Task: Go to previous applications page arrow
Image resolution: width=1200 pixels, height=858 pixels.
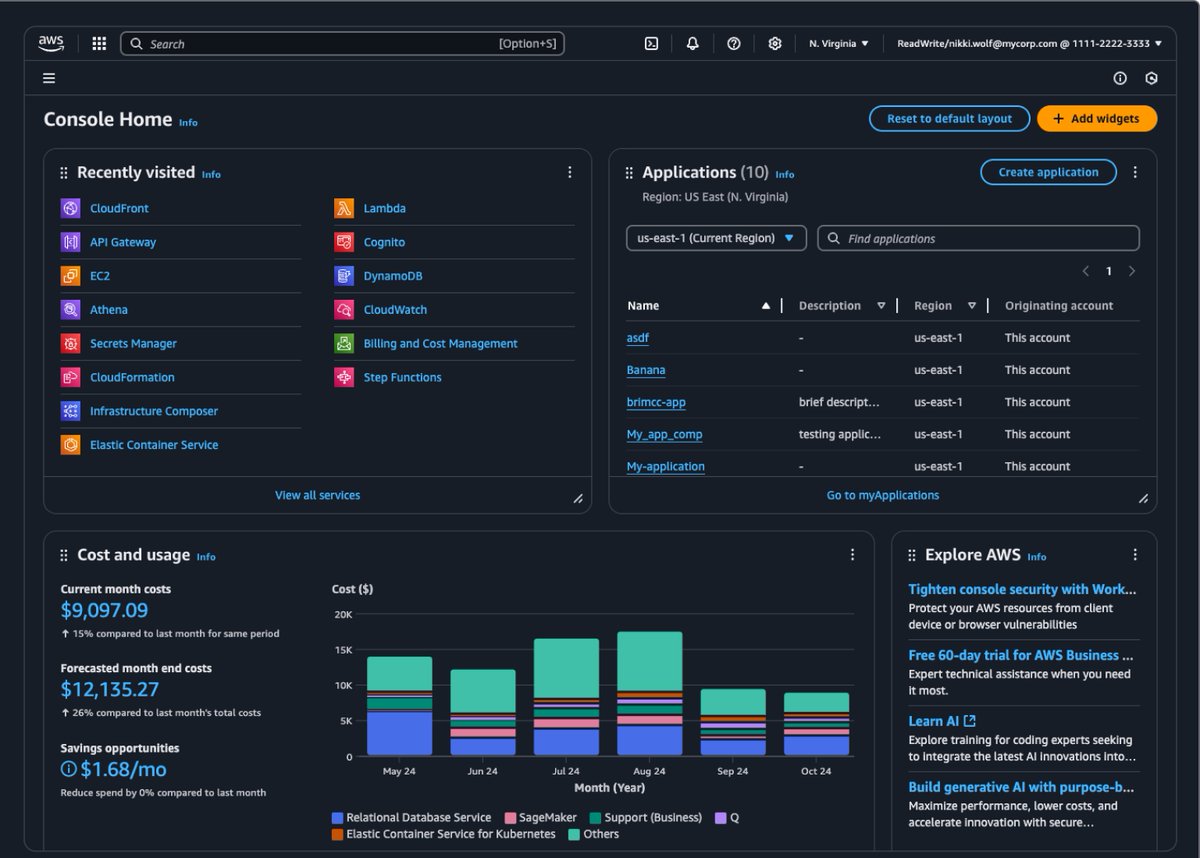Action: pyautogui.click(x=1086, y=271)
